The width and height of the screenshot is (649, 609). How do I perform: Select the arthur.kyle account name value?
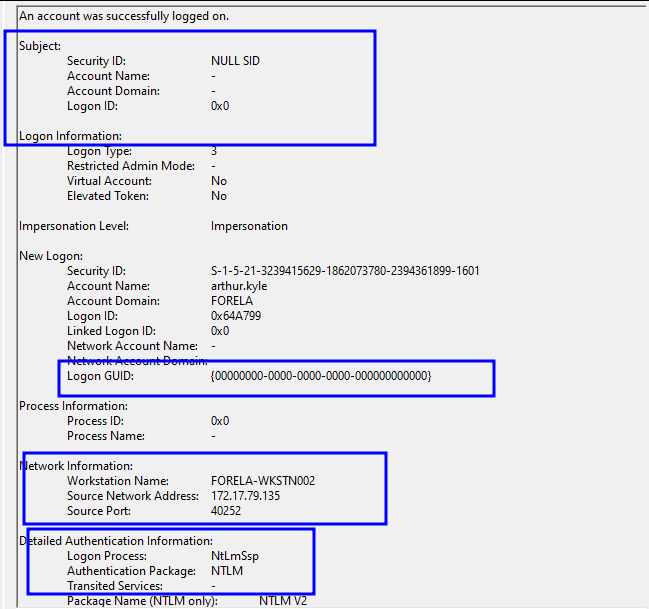click(x=239, y=286)
